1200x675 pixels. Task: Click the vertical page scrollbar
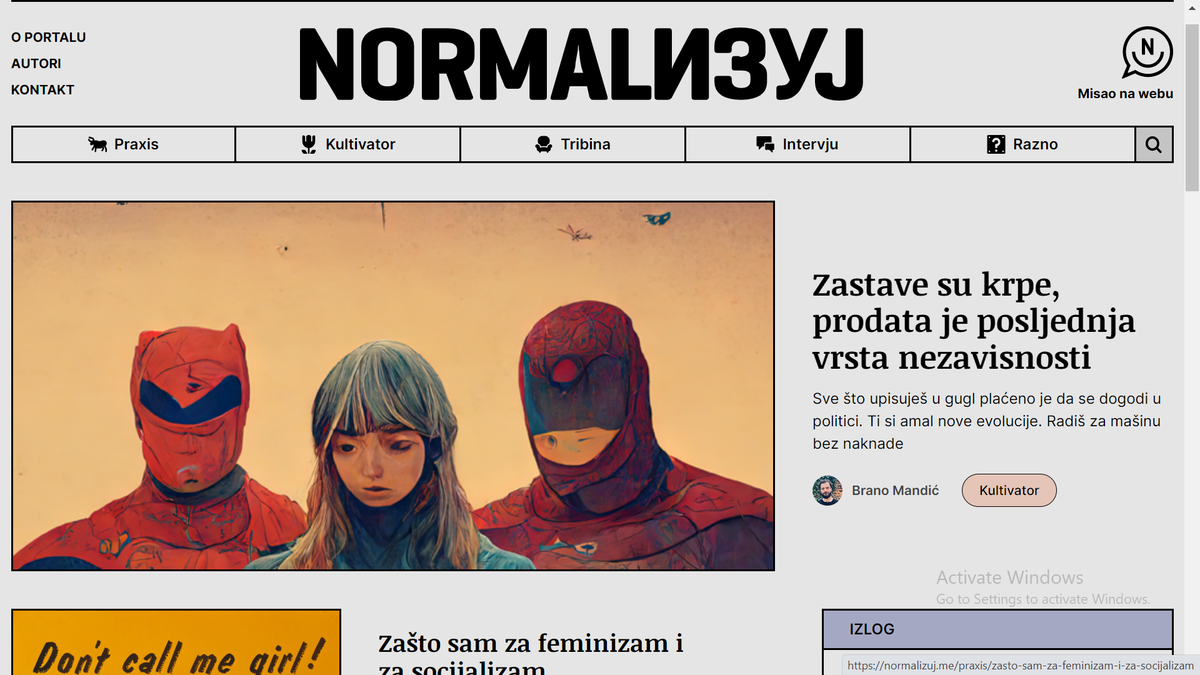tap(1191, 337)
